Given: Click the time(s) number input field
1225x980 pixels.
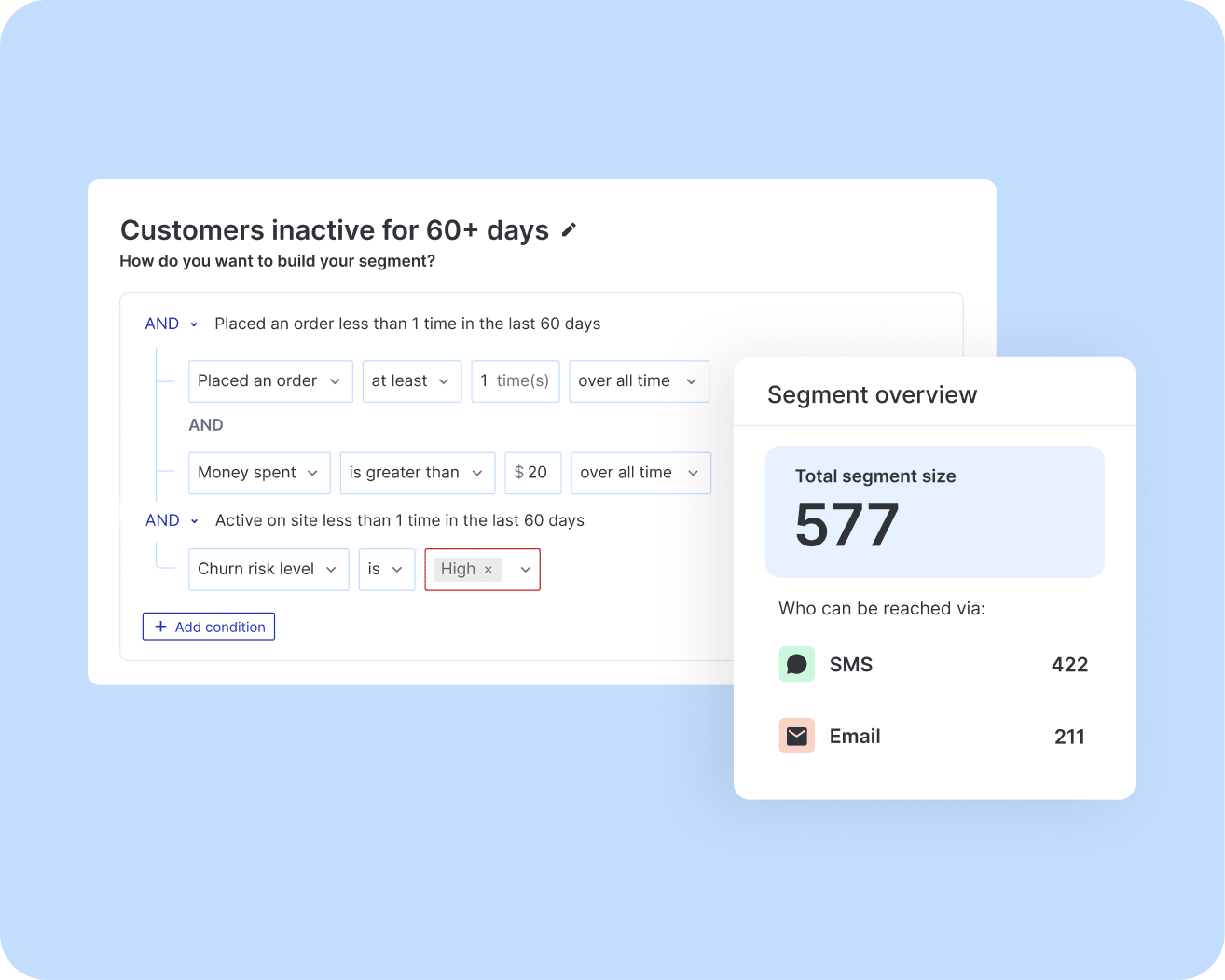Looking at the screenshot, I should (515, 380).
